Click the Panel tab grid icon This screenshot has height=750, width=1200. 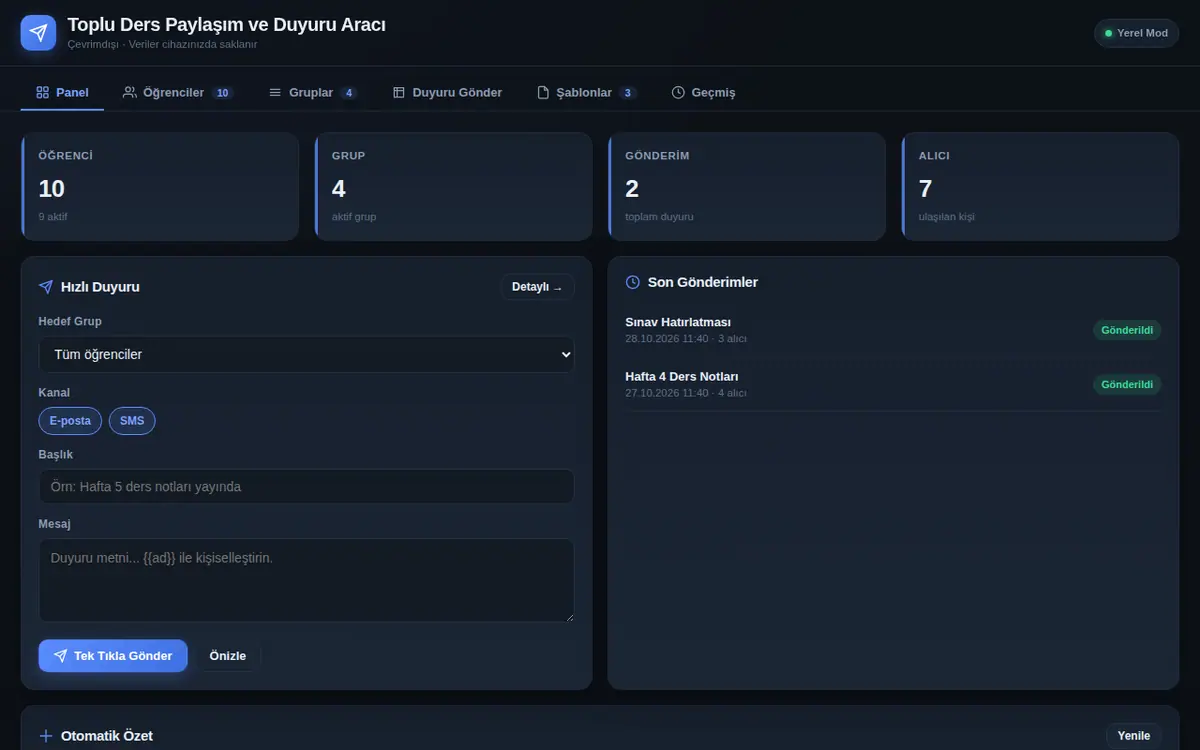(42, 92)
